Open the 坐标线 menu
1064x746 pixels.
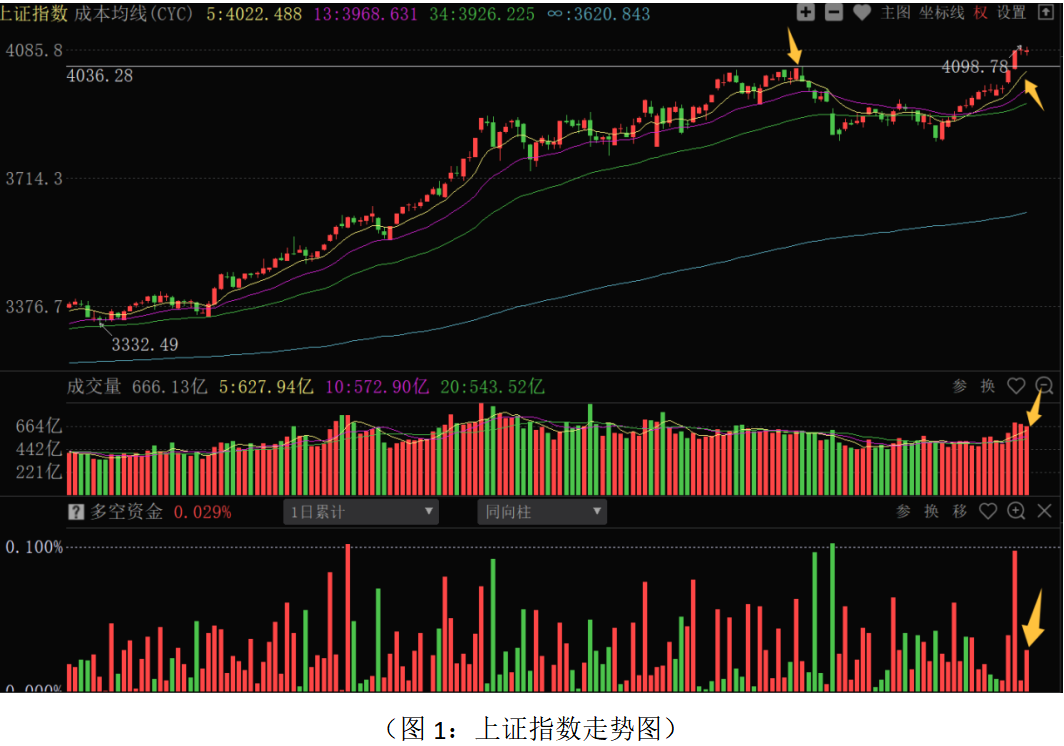[x=942, y=13]
